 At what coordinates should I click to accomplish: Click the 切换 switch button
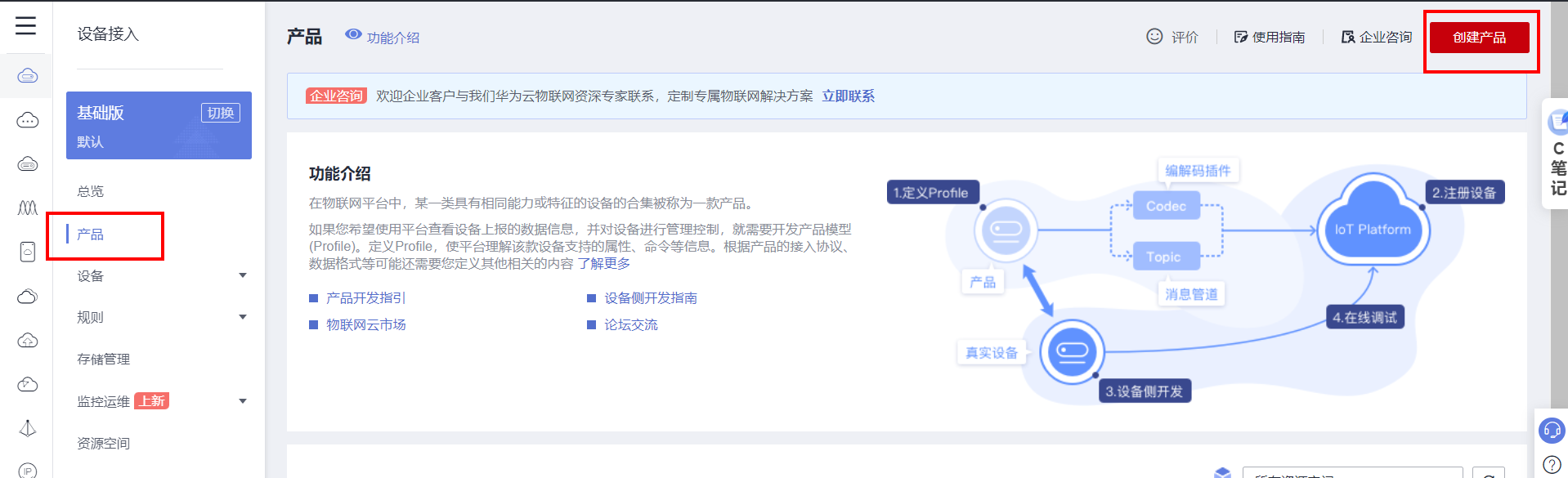pyautogui.click(x=221, y=113)
